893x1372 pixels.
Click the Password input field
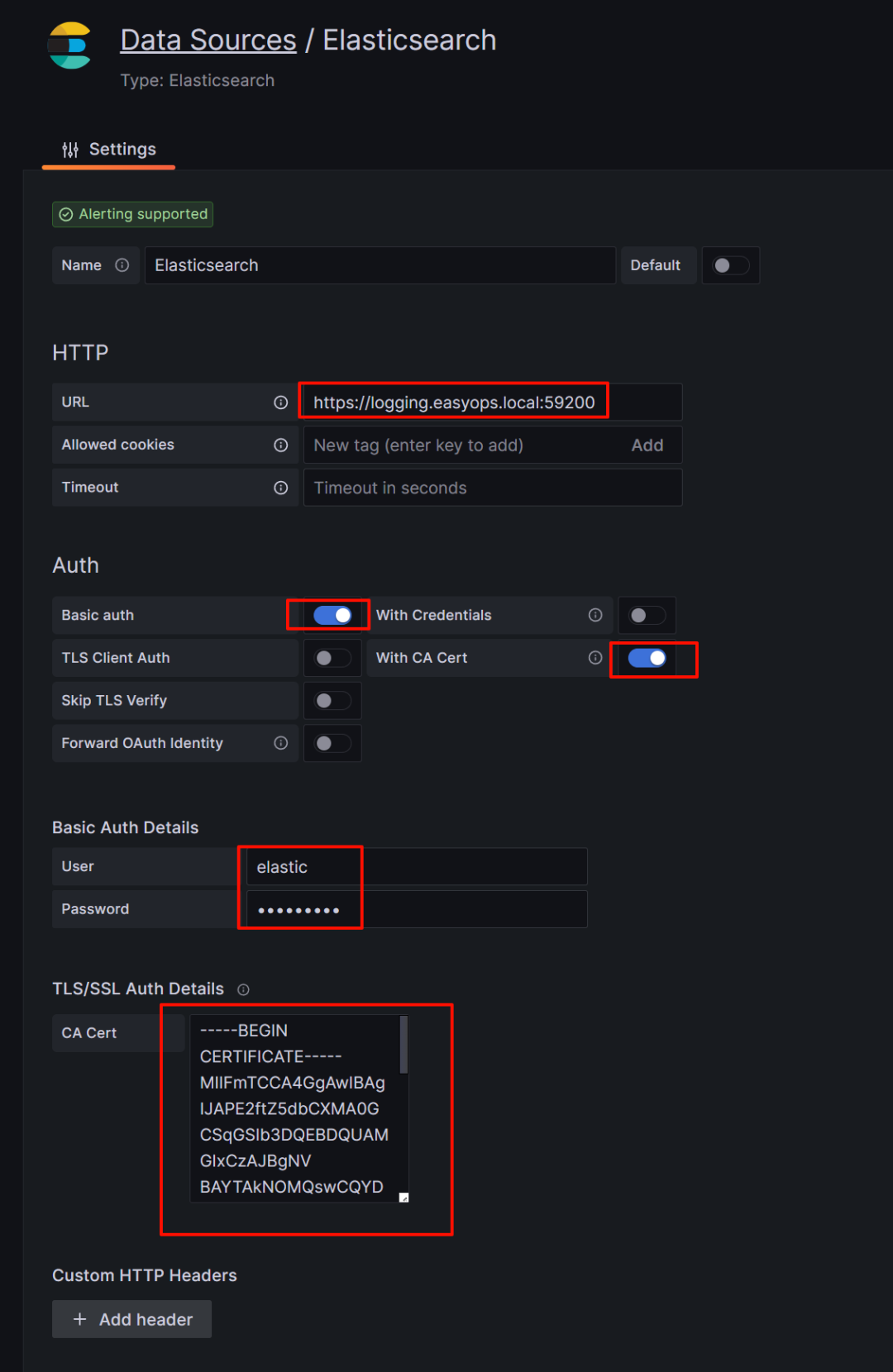(x=417, y=910)
